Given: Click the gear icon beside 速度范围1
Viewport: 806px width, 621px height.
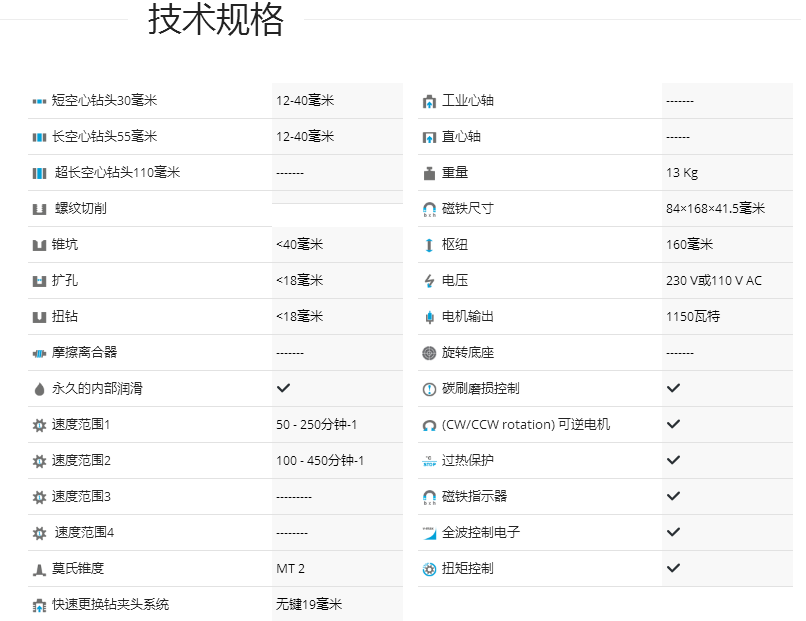Looking at the screenshot, I should click(x=39, y=425).
